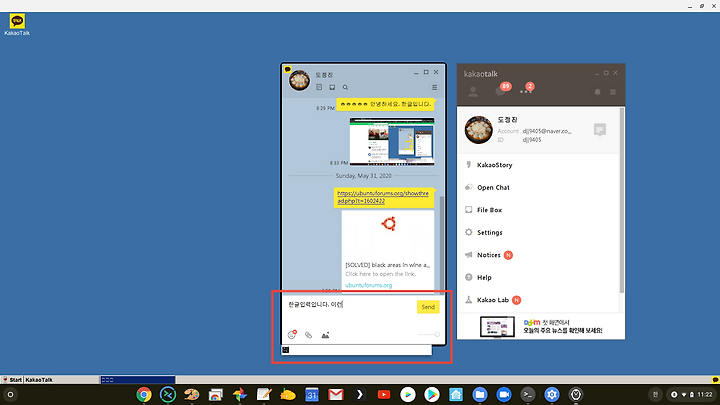Image resolution: width=720 pixels, height=405 pixels.
Task: Click the main profile picture
Action: coord(478,130)
